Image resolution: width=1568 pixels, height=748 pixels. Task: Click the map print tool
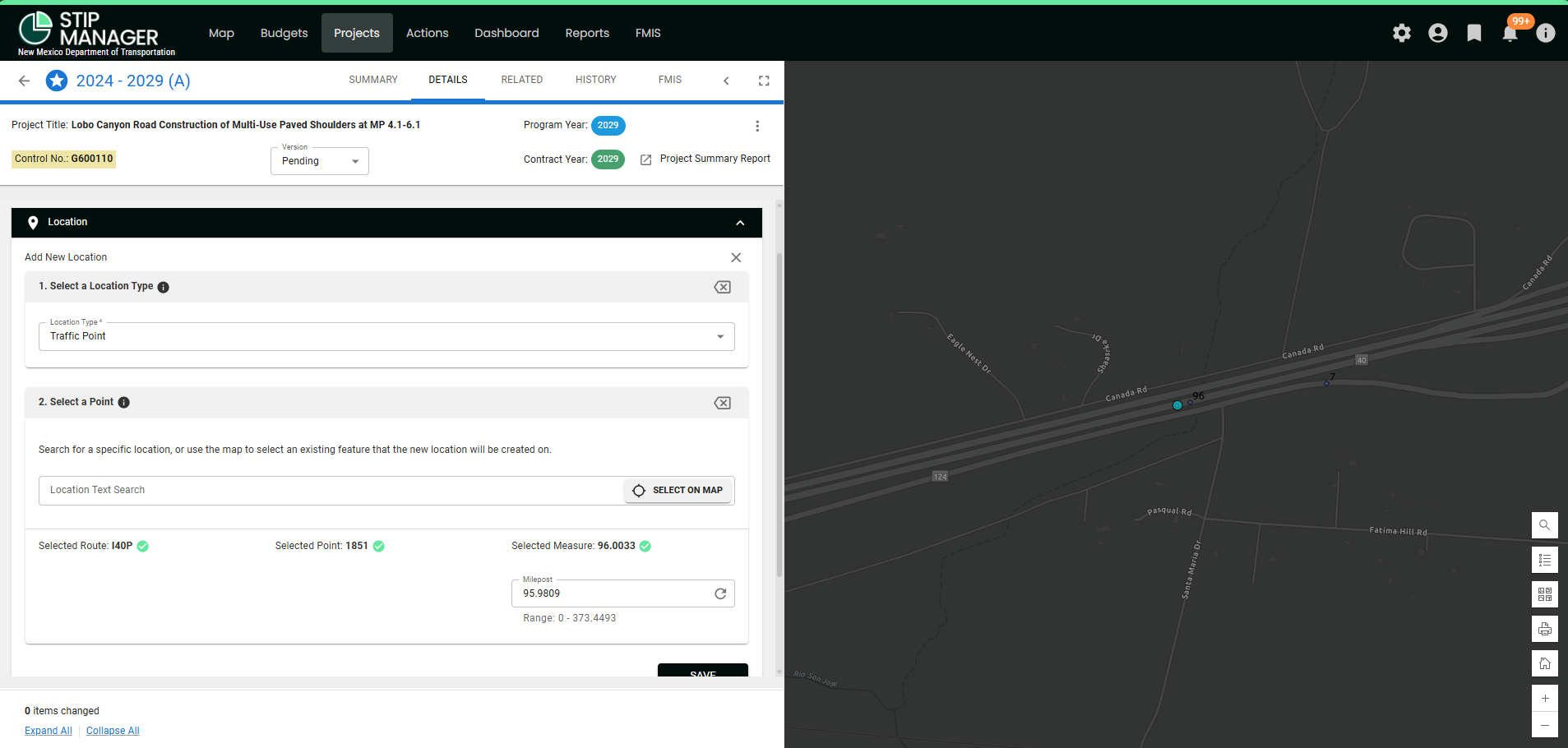(1545, 629)
